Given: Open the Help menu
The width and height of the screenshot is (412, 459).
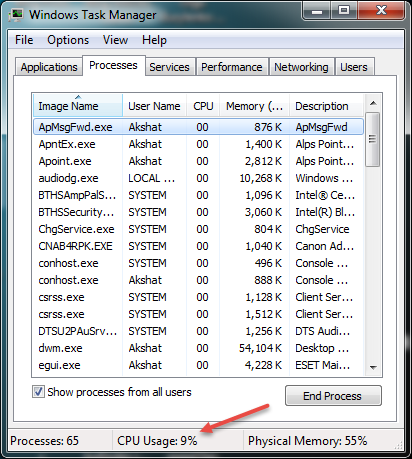Looking at the screenshot, I should [x=154, y=40].
